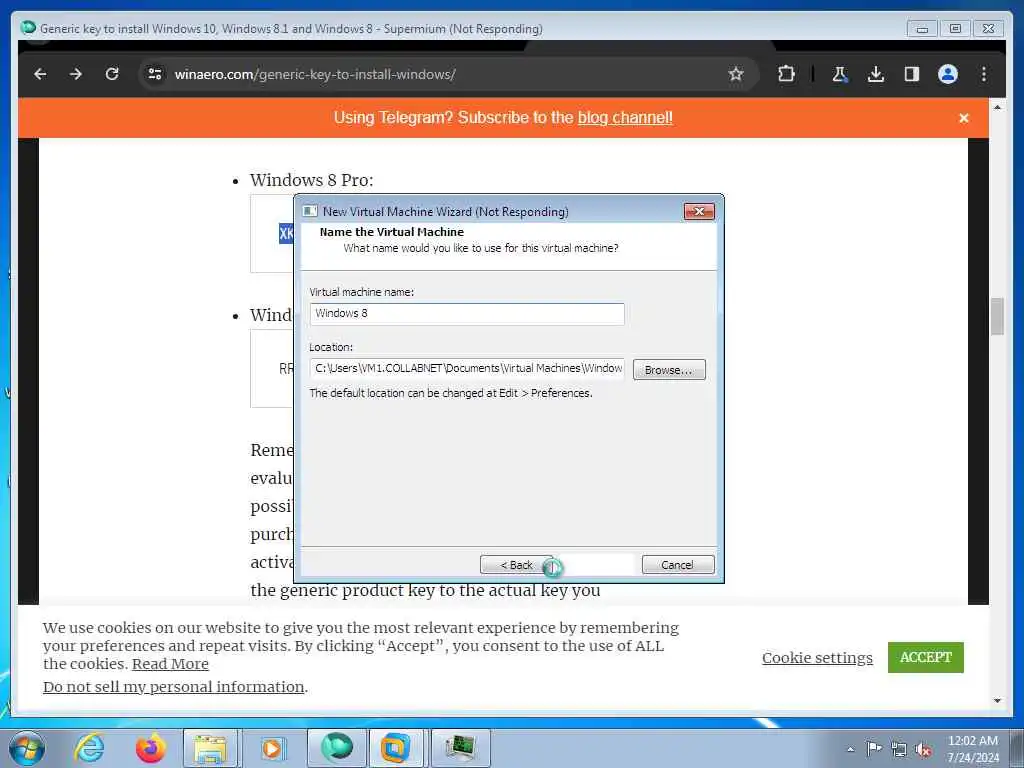Switch to VMware Workstation taskbar button
The image size is (1024, 768).
point(396,748)
